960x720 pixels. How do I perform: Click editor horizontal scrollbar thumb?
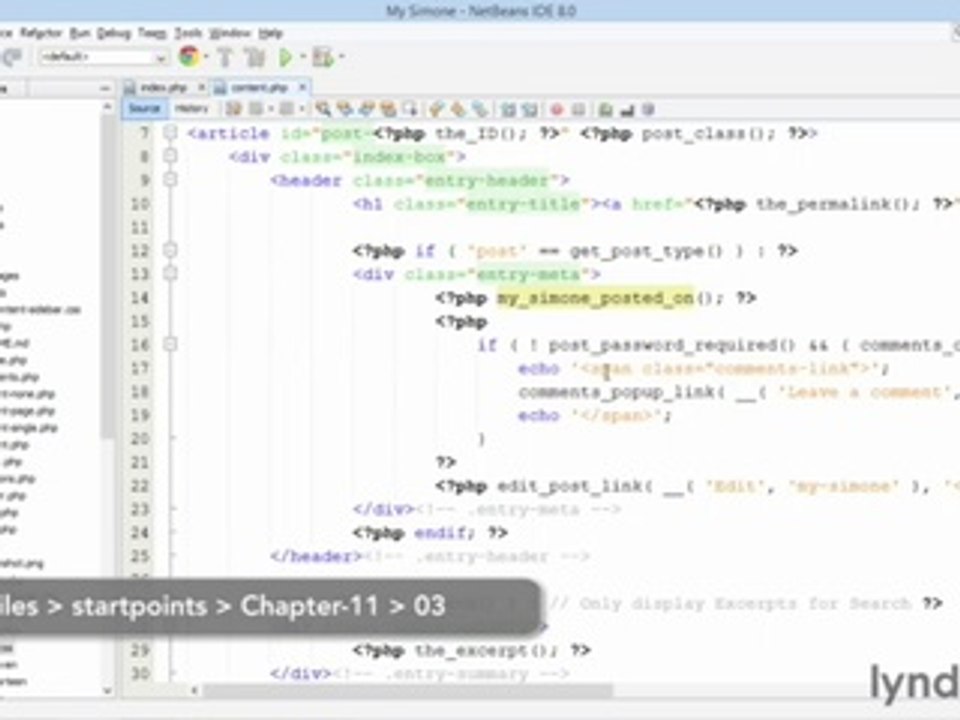[407, 691]
